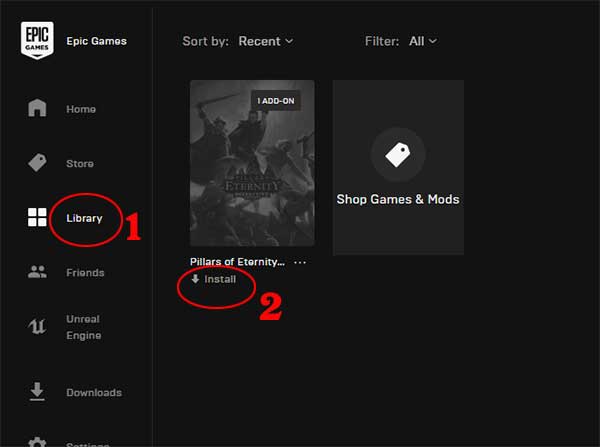
Task: Click the 1 ADD-ON badge
Action: pyautogui.click(x=277, y=101)
